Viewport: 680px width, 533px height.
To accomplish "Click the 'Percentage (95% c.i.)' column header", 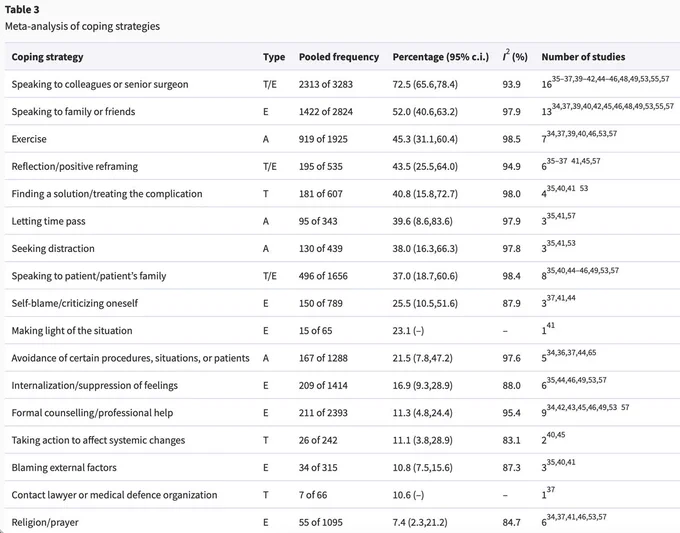I will tap(441, 57).
